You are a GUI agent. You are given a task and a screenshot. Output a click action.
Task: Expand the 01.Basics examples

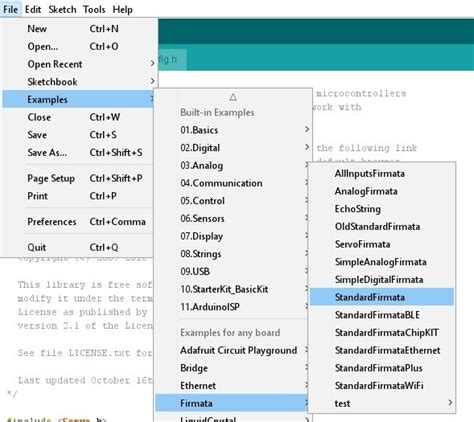pos(233,130)
